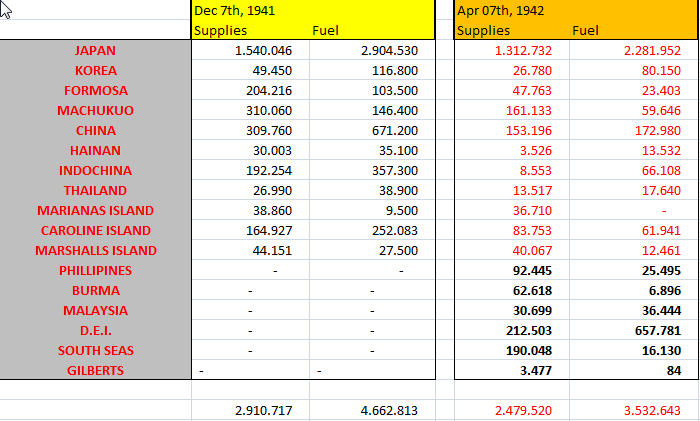Select D.E.I. 1942 fuel cell 657.781
The width and height of the screenshot is (700, 421).
tap(633, 330)
